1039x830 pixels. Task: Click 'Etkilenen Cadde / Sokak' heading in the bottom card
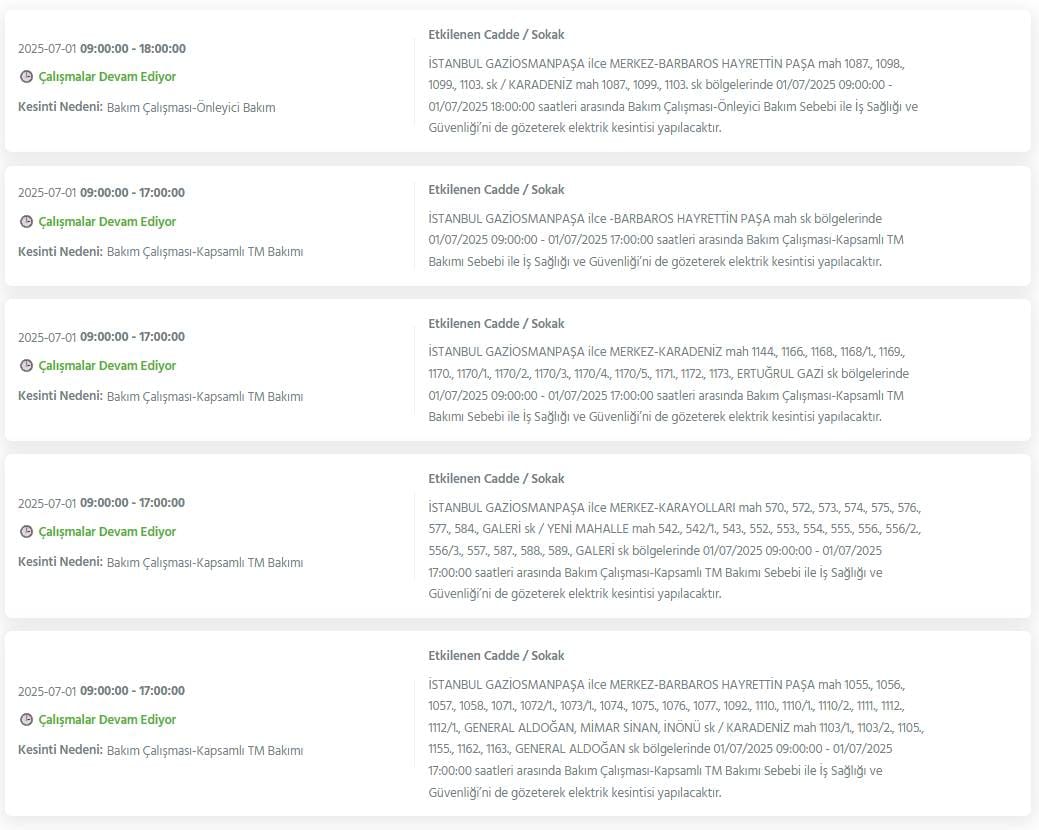coord(496,656)
